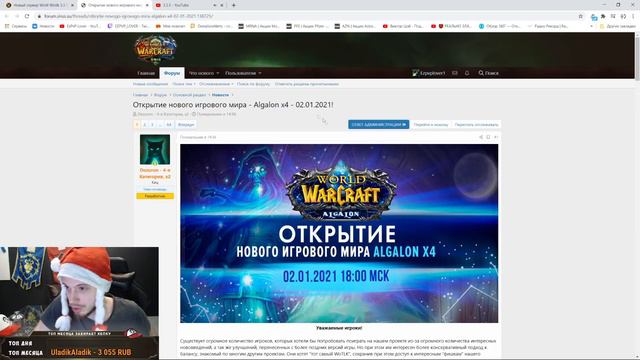The image size is (640, 360).
Task: Click the Перейти к новому link
Action: pyautogui.click(x=431, y=124)
